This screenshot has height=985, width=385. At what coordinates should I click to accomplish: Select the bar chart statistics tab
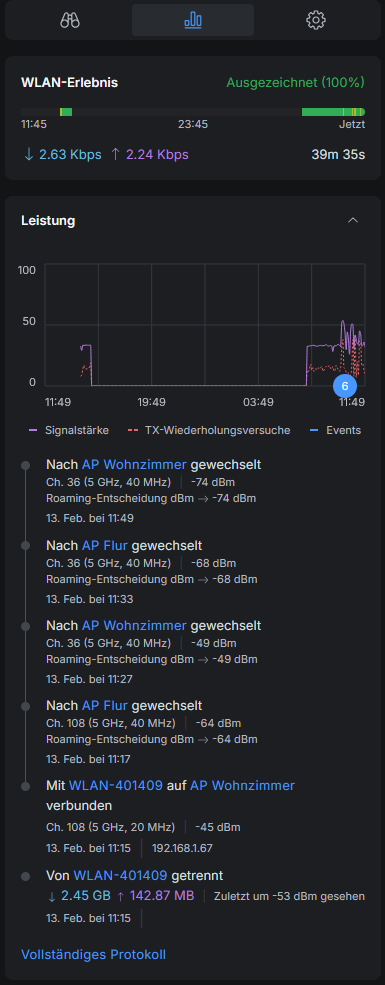pyautogui.click(x=193, y=20)
